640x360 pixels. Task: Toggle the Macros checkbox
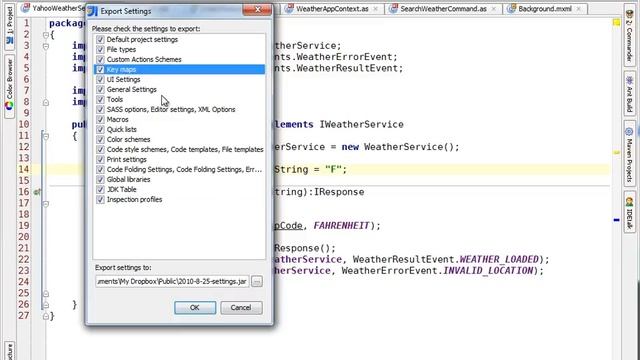coord(100,120)
